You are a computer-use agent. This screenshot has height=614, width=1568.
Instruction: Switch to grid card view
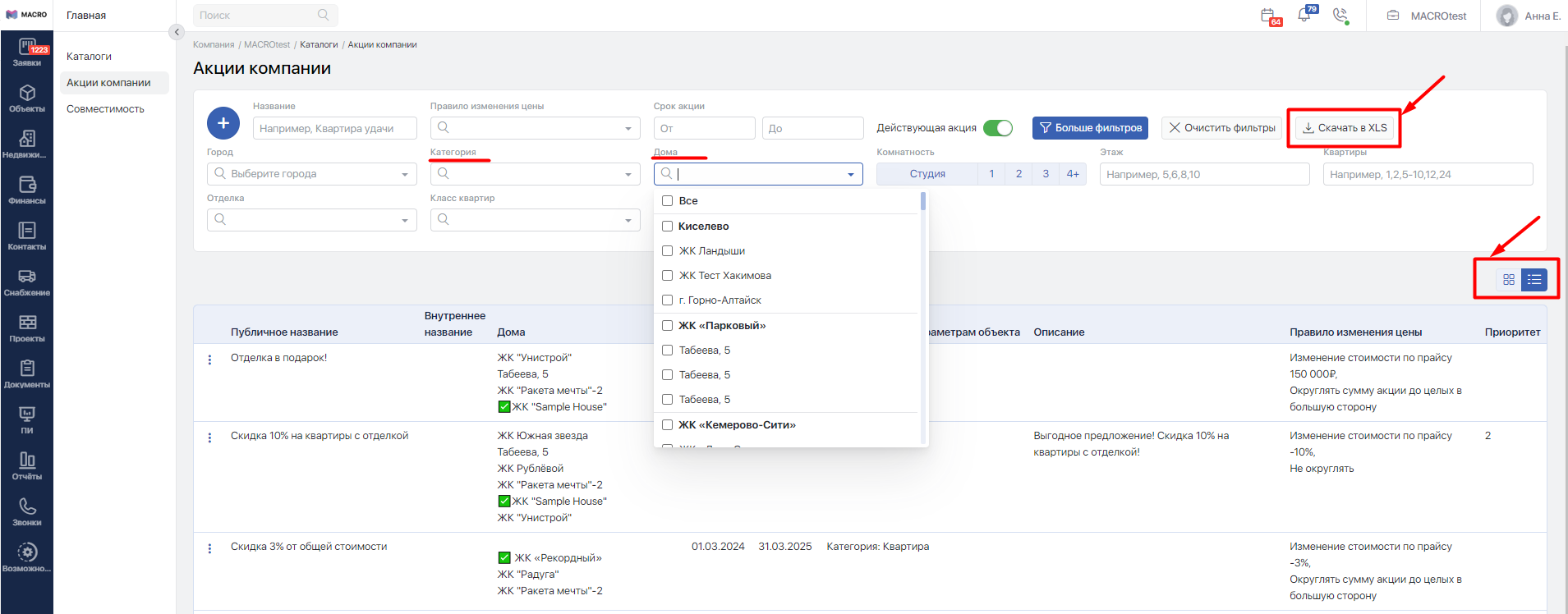pyautogui.click(x=1509, y=280)
